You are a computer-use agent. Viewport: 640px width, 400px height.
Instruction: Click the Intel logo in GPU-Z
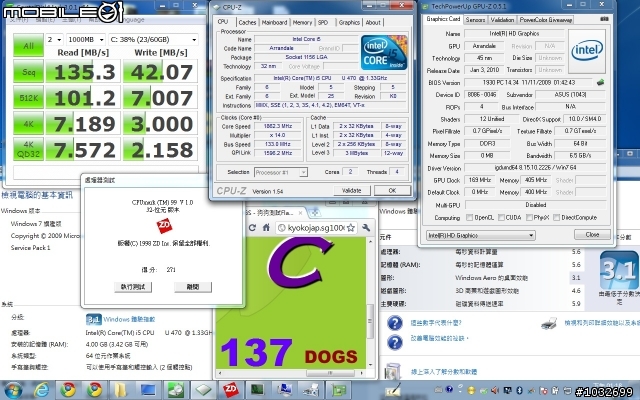[x=587, y=51]
